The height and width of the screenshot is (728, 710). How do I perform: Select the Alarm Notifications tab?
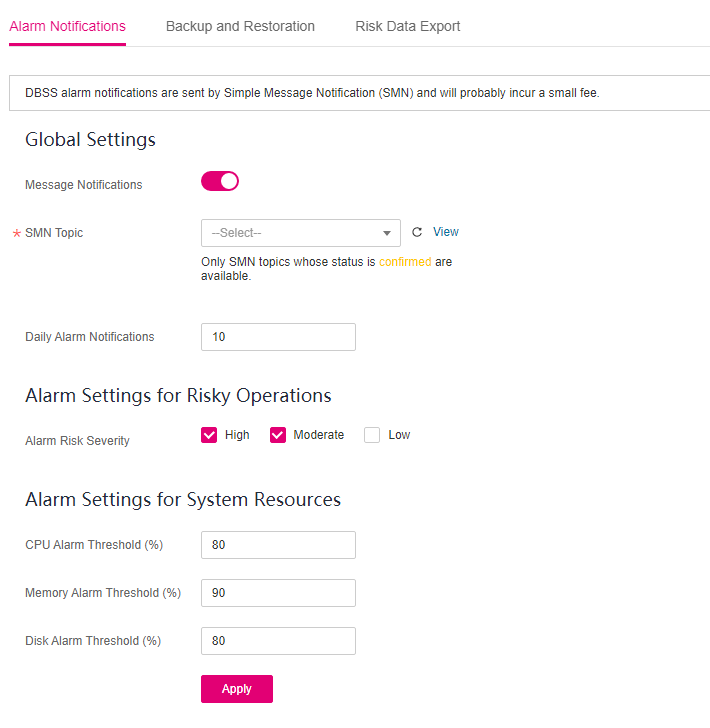tap(67, 26)
